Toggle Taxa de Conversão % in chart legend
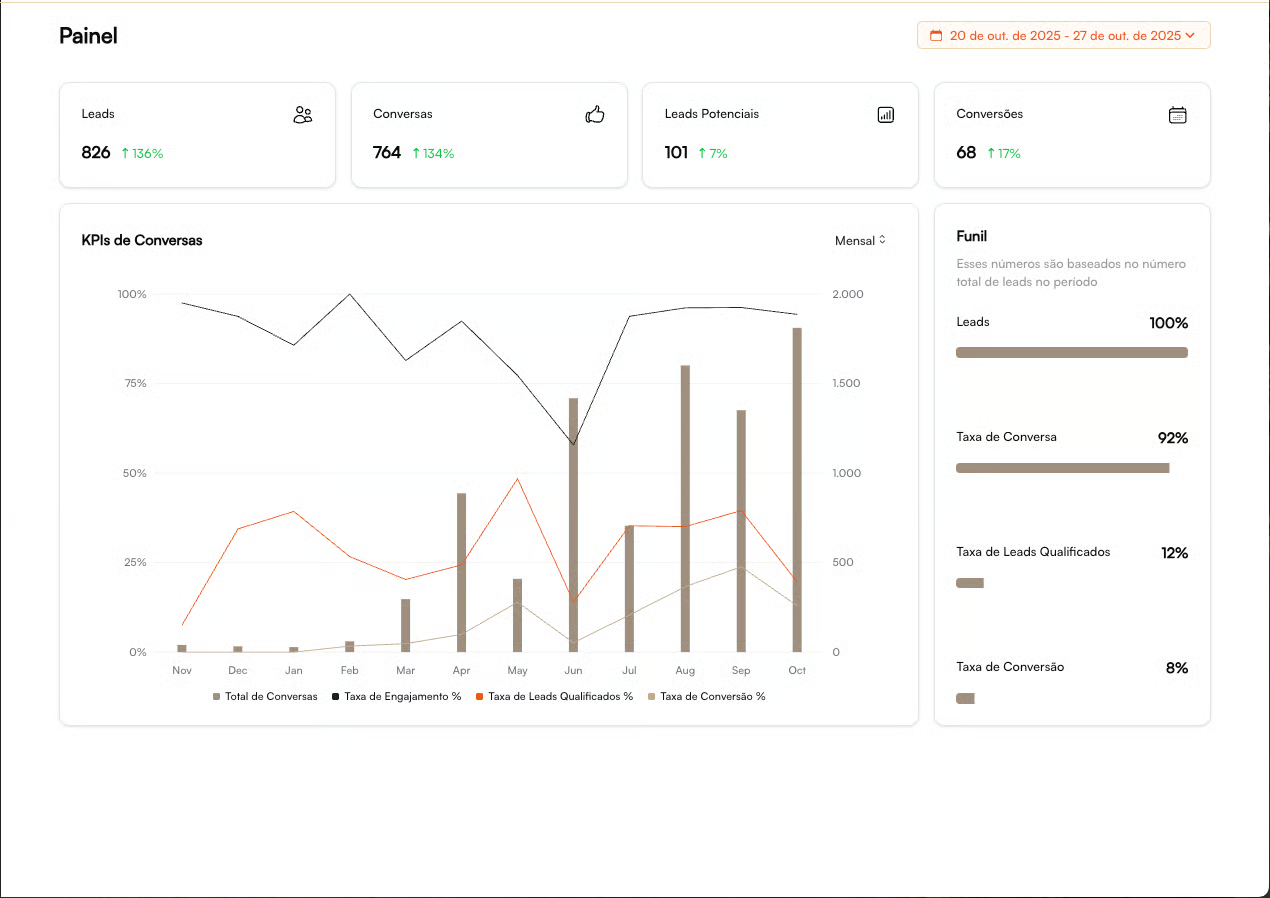1270x898 pixels. click(706, 697)
